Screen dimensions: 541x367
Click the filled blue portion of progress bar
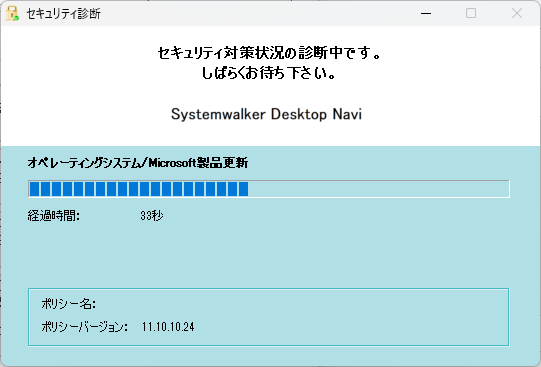coord(139,189)
